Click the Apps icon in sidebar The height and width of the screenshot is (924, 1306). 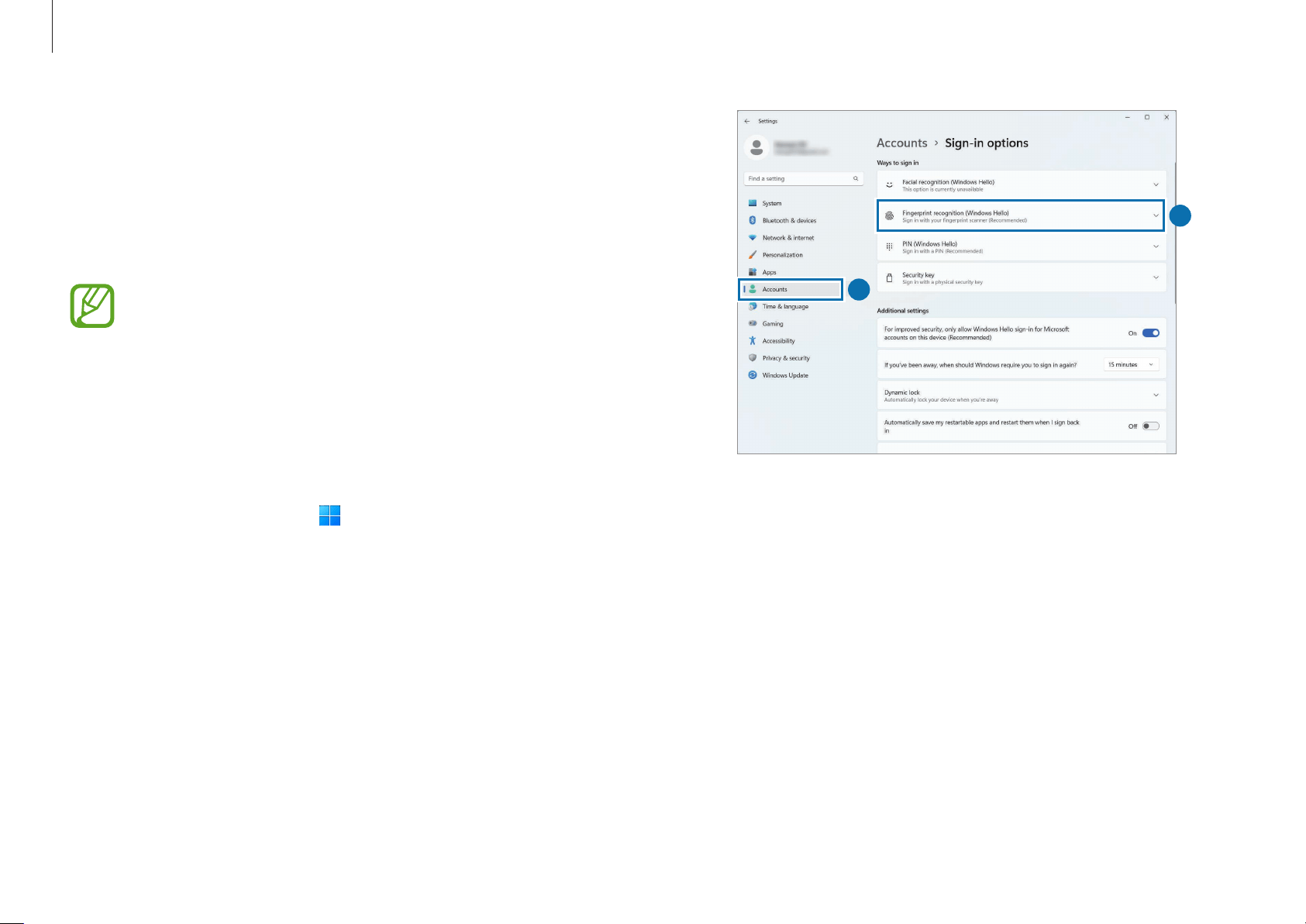[752, 272]
